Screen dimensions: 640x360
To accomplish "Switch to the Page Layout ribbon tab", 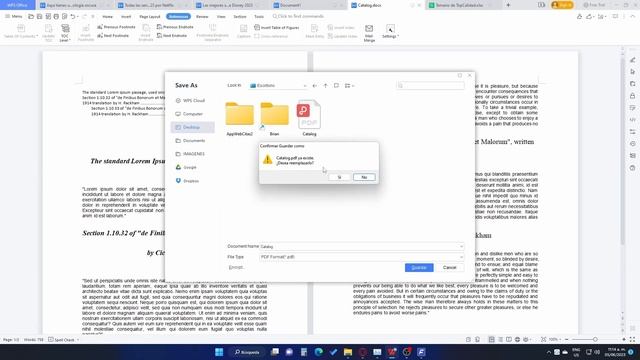I will (150, 17).
